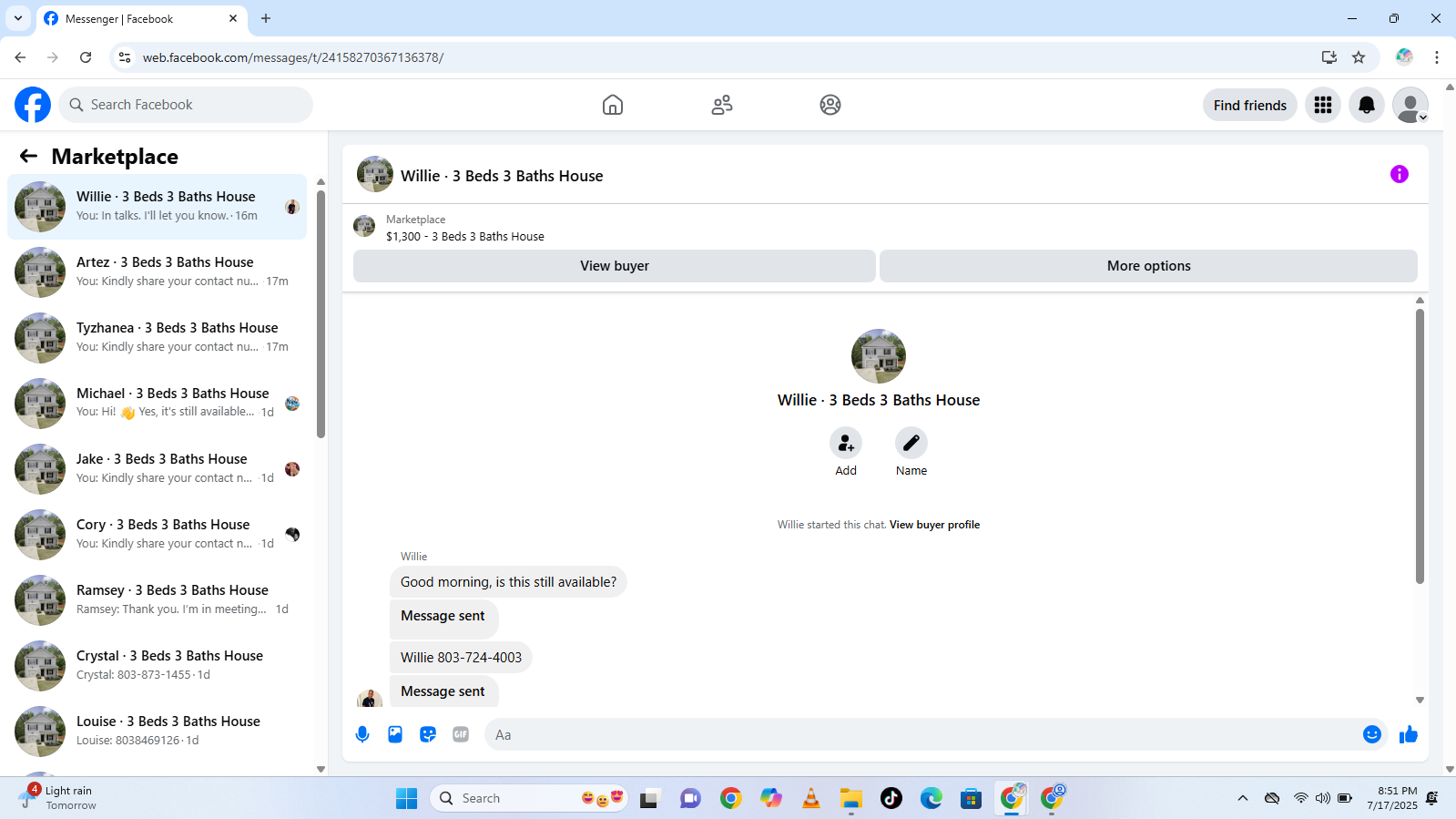The height and width of the screenshot is (819, 1456).
Task: Open the Microsoft Store taskbar icon
Action: click(971, 798)
